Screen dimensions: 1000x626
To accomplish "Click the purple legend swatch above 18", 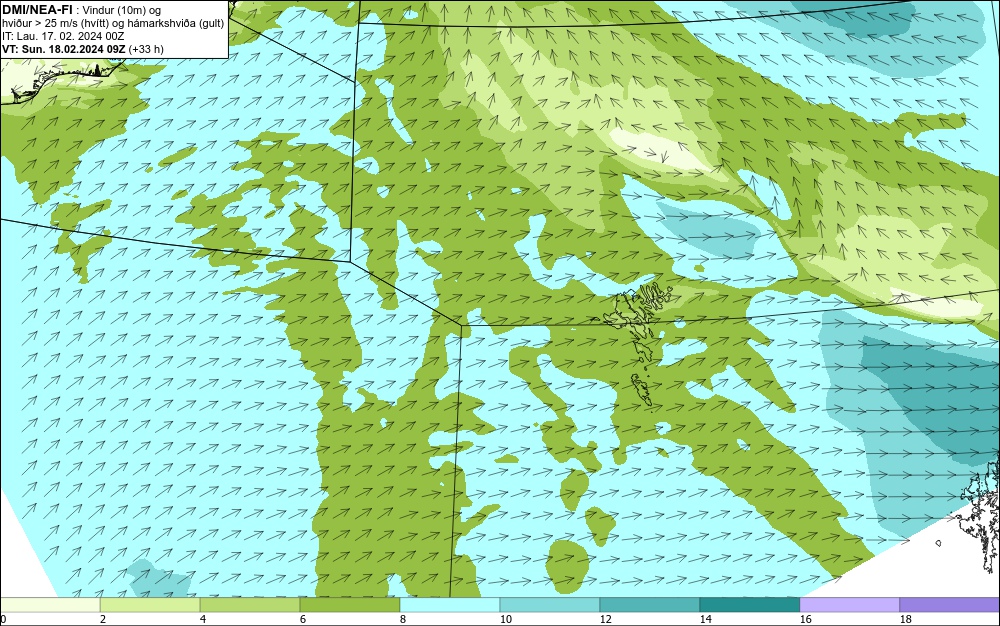I will tap(950, 604).
